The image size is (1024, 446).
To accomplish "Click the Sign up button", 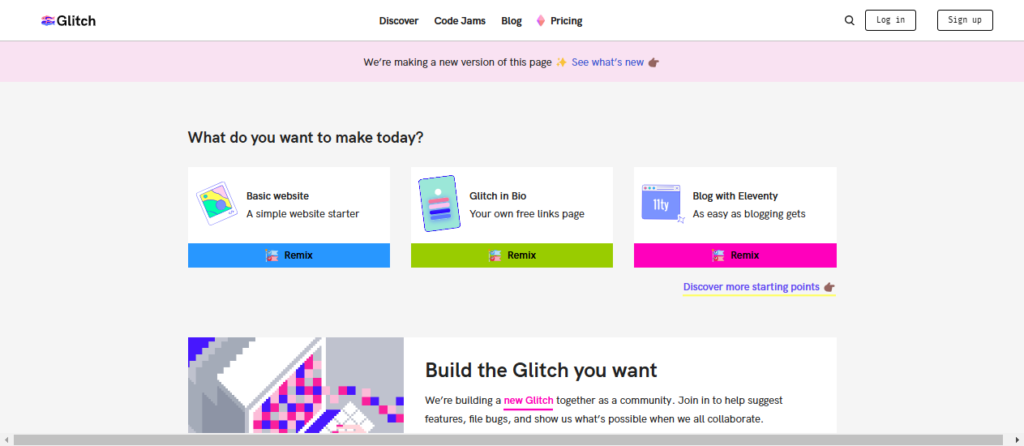I will (965, 20).
